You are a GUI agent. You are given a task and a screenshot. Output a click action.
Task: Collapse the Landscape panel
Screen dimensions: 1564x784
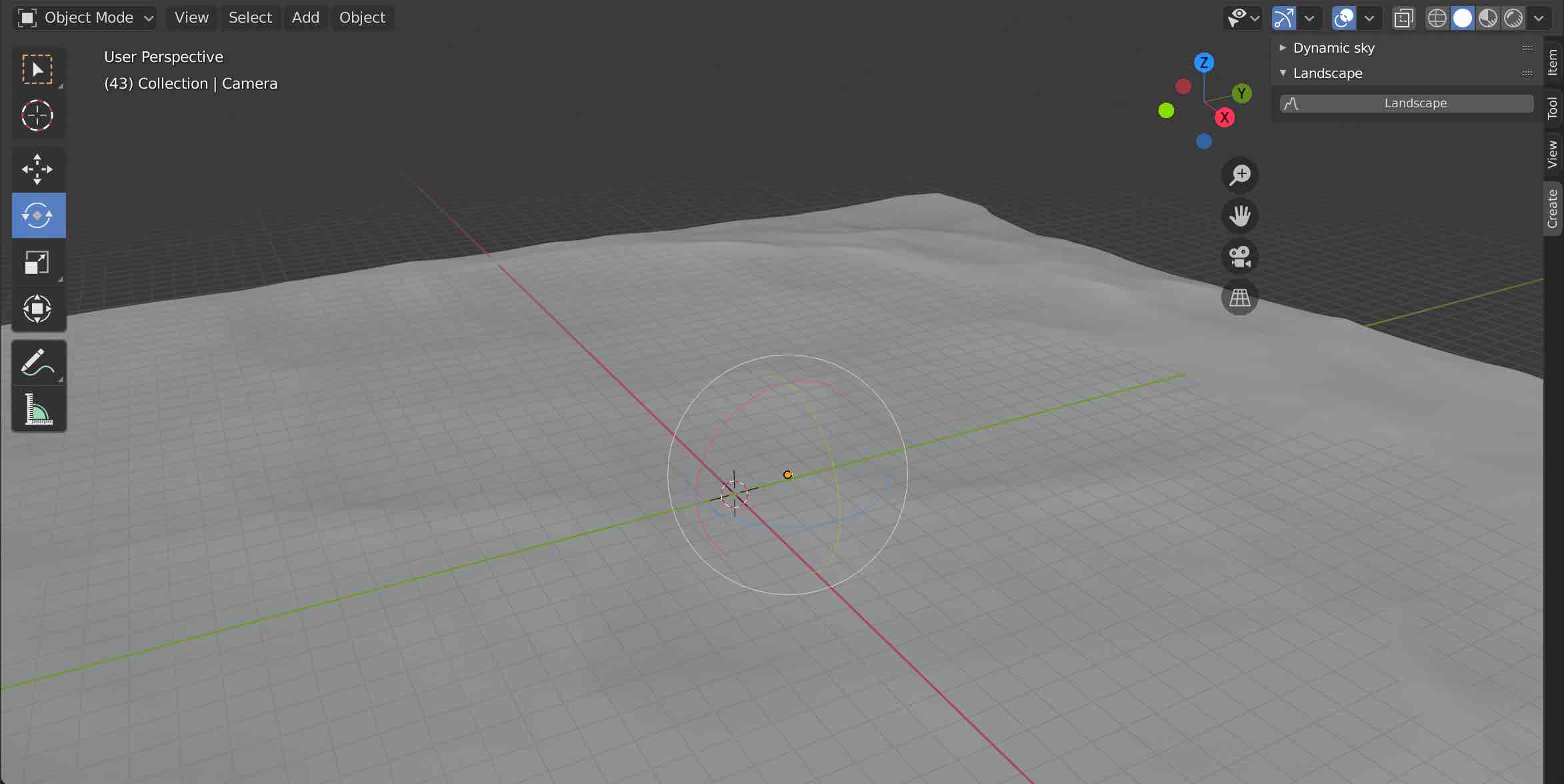click(x=1327, y=73)
